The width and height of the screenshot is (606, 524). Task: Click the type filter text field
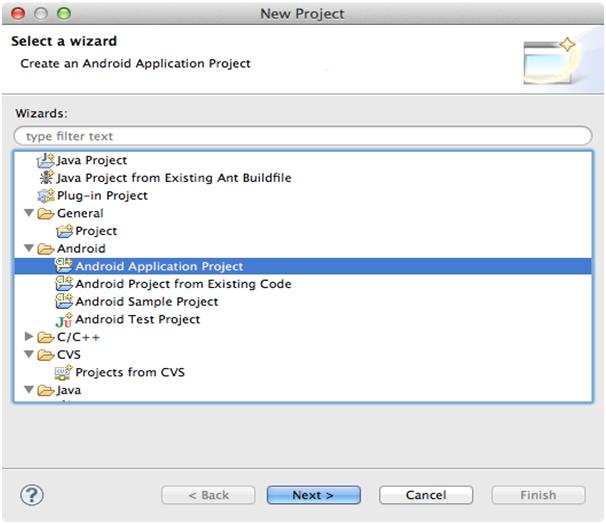click(x=303, y=136)
